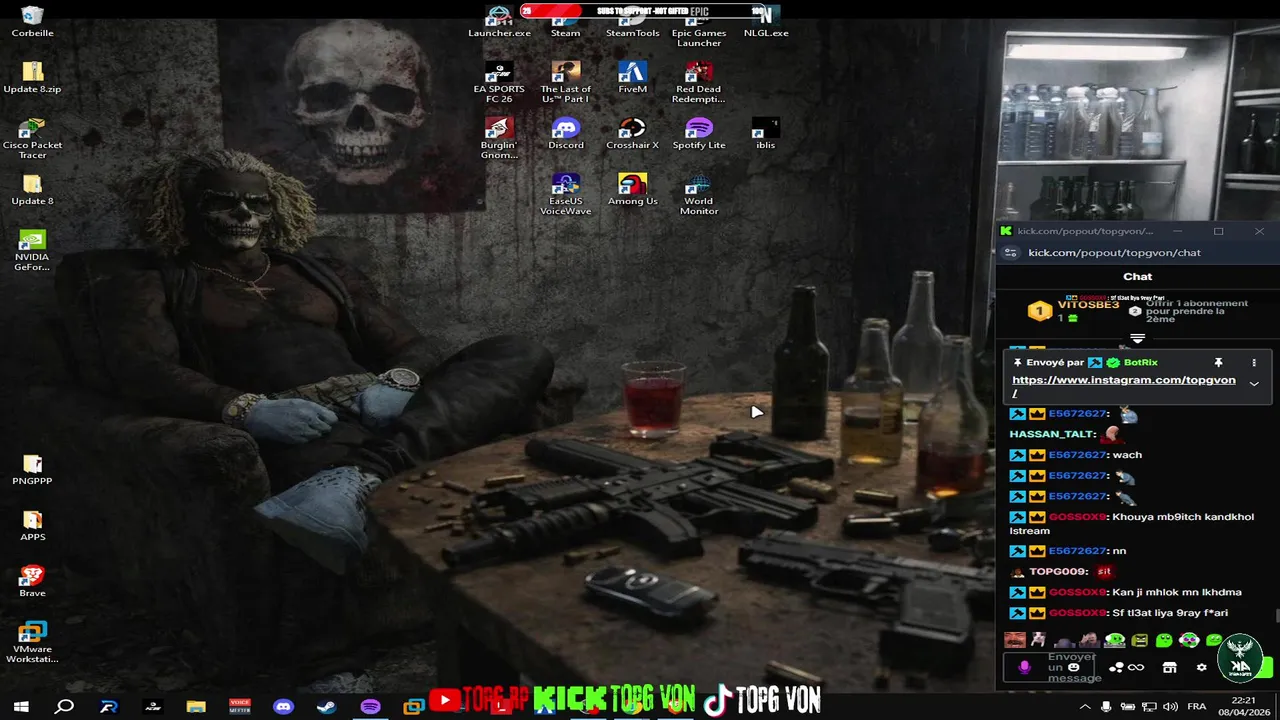Image resolution: width=1280 pixels, height=720 pixels.
Task: Click the 'wach' chat message
Action: 1127,455
